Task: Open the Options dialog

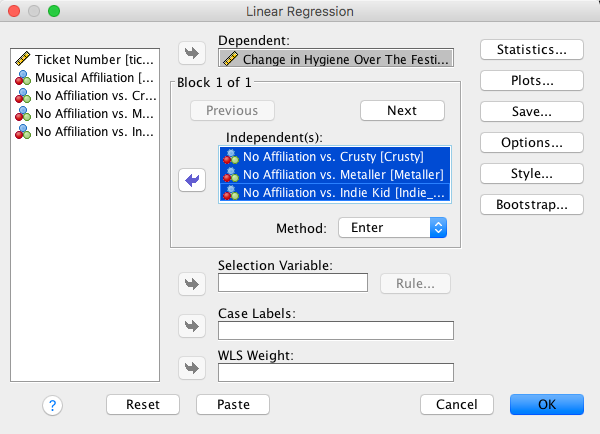Action: [531, 142]
